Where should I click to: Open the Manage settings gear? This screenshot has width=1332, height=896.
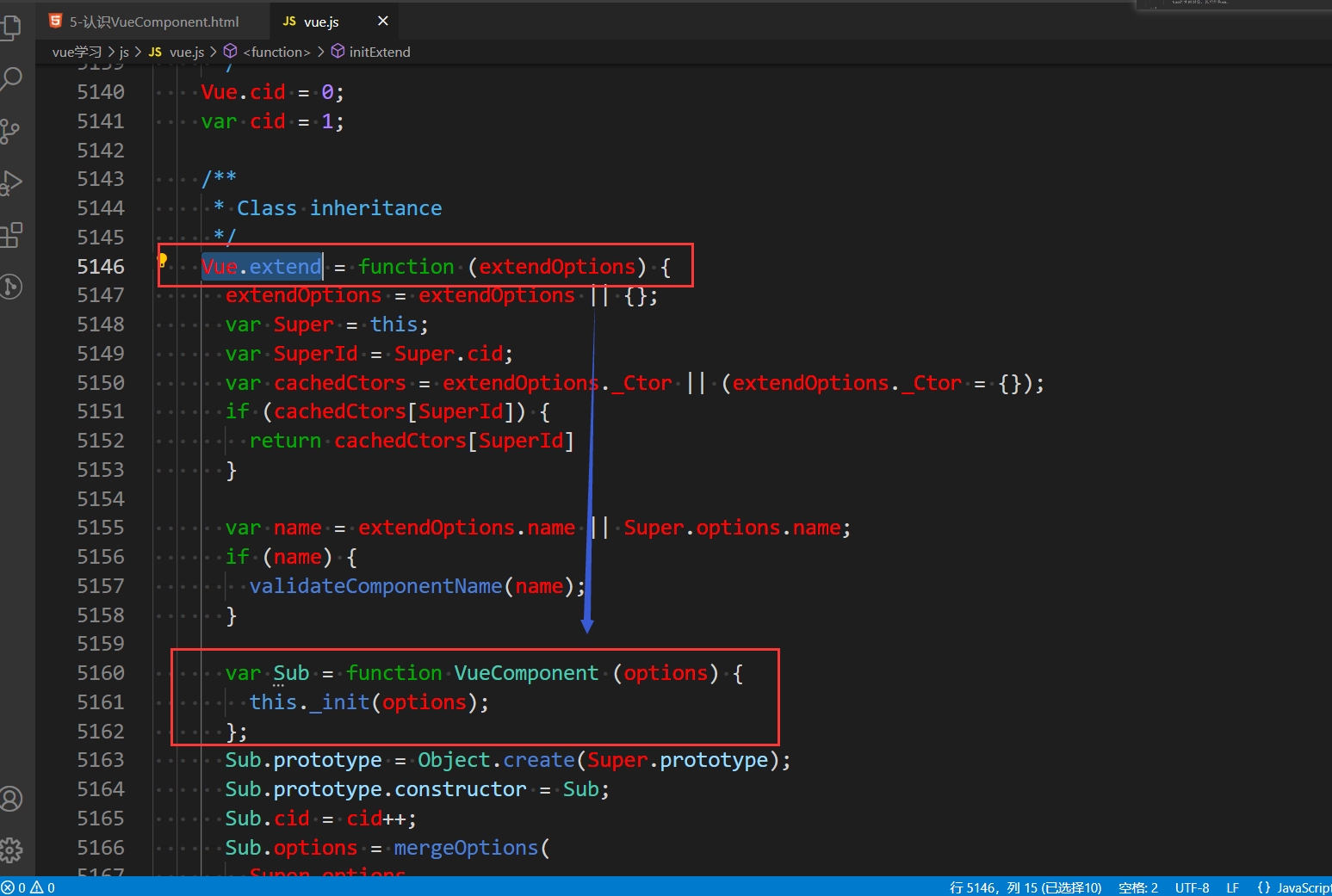(11, 850)
